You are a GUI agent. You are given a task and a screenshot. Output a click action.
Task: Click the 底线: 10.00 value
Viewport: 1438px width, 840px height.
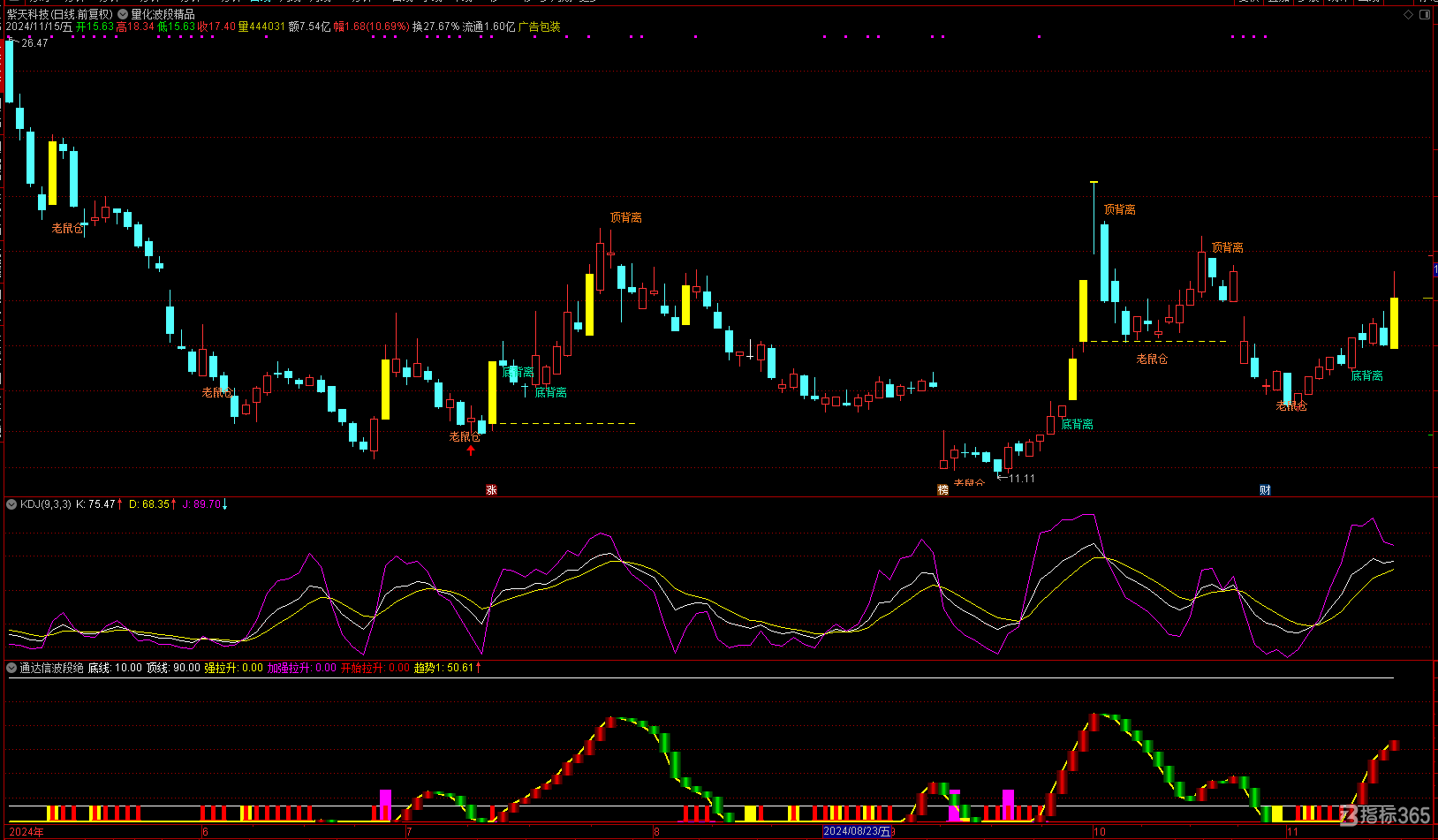point(115,668)
